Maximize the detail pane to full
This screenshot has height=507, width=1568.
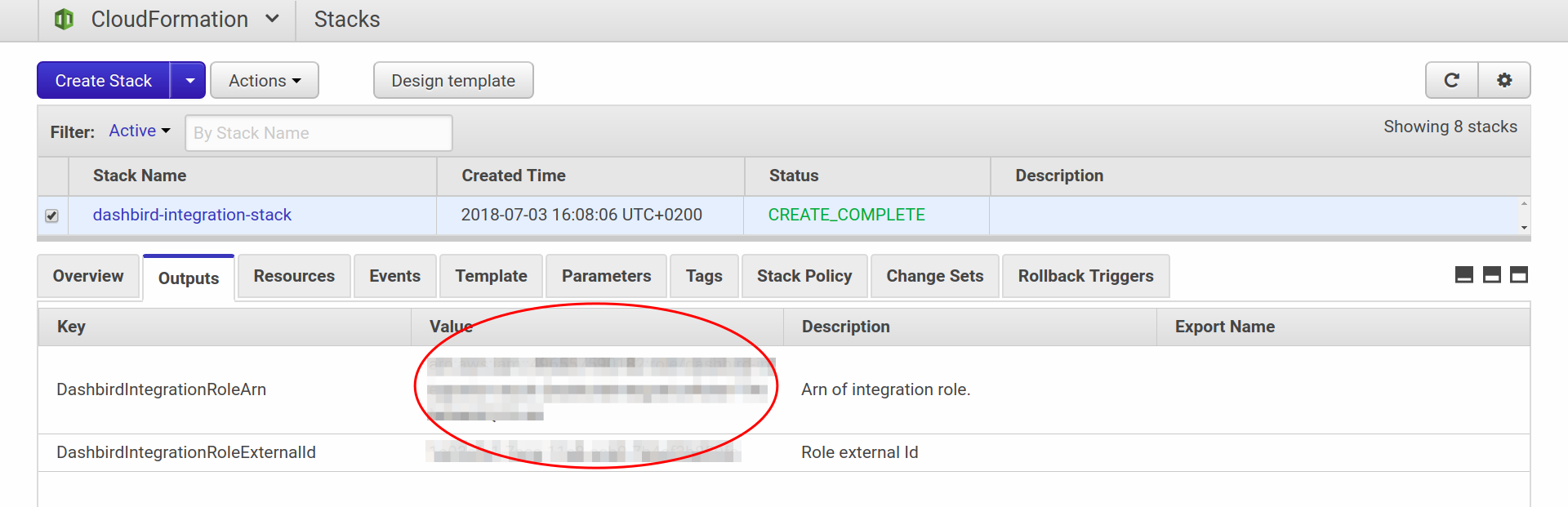pyautogui.click(x=1519, y=275)
